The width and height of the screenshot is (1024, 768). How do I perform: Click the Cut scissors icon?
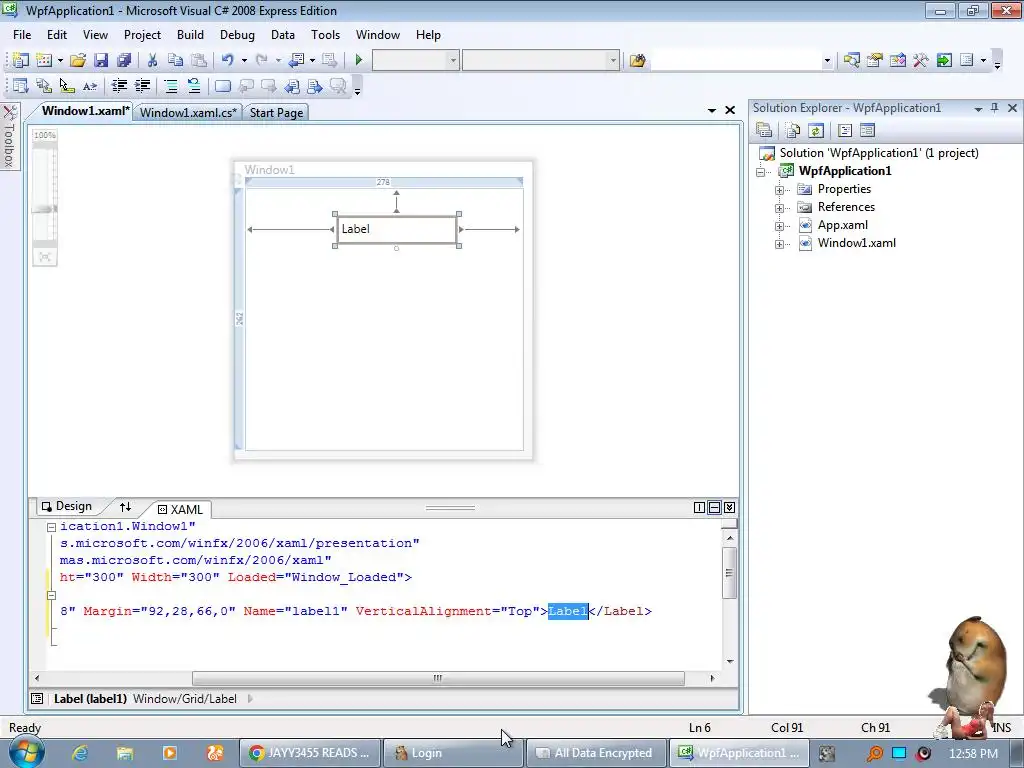coord(152,60)
